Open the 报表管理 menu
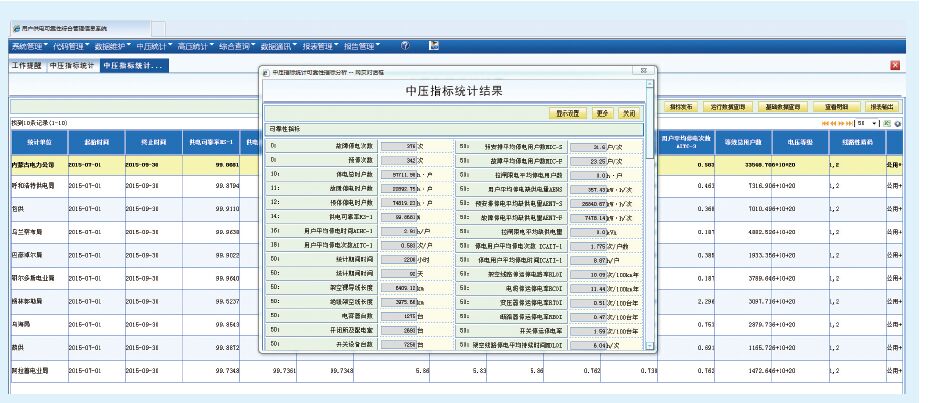 pos(320,46)
